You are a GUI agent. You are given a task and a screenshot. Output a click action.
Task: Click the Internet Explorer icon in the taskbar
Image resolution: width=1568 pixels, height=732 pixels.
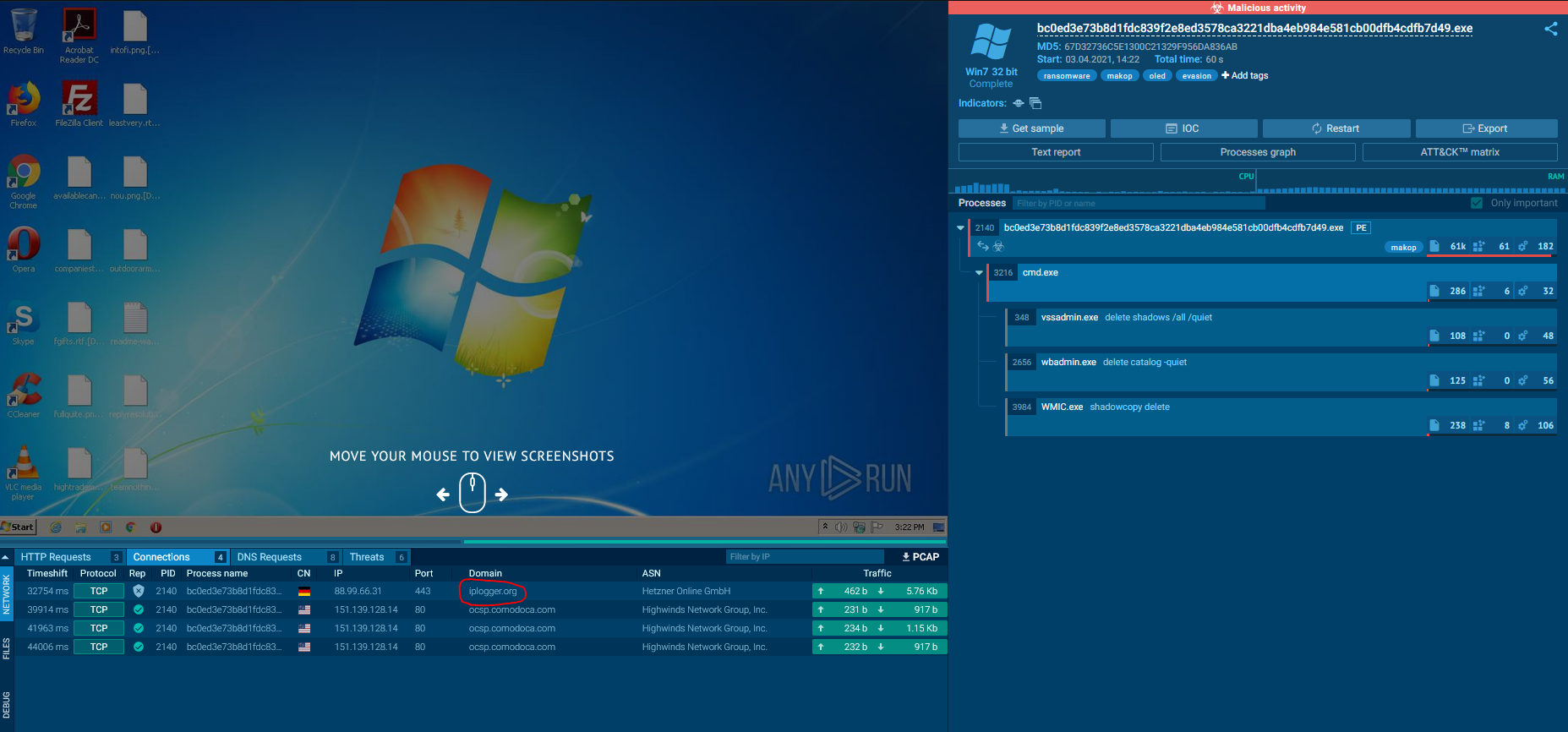click(x=56, y=527)
